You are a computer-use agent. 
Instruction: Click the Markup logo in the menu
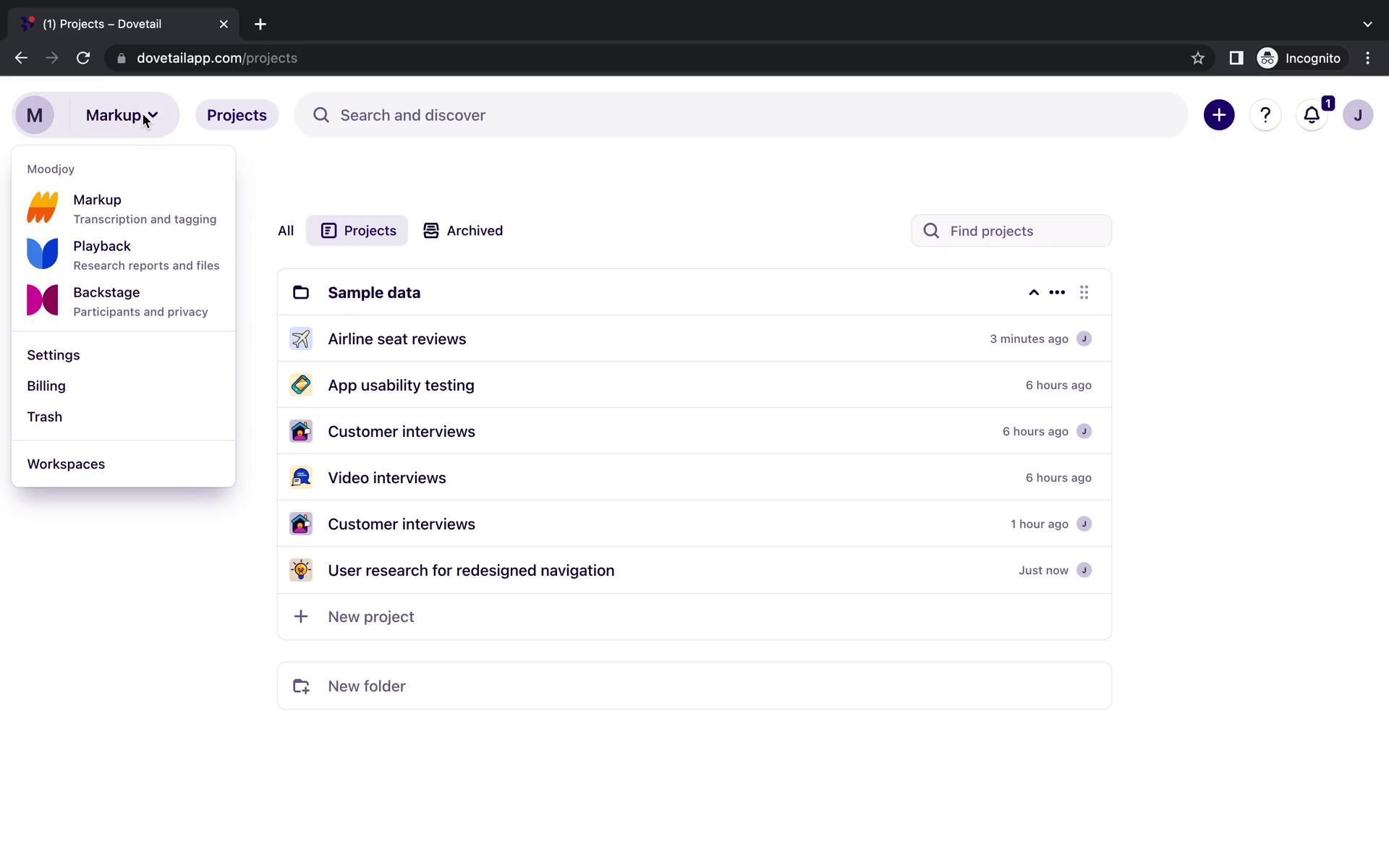pyautogui.click(x=43, y=208)
